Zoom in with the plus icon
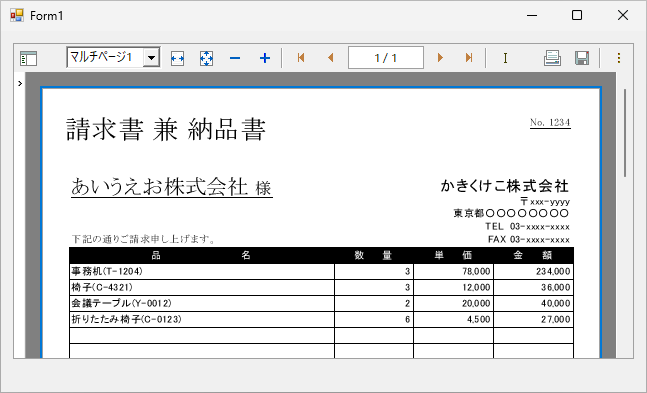The width and height of the screenshot is (647, 393). click(265, 58)
